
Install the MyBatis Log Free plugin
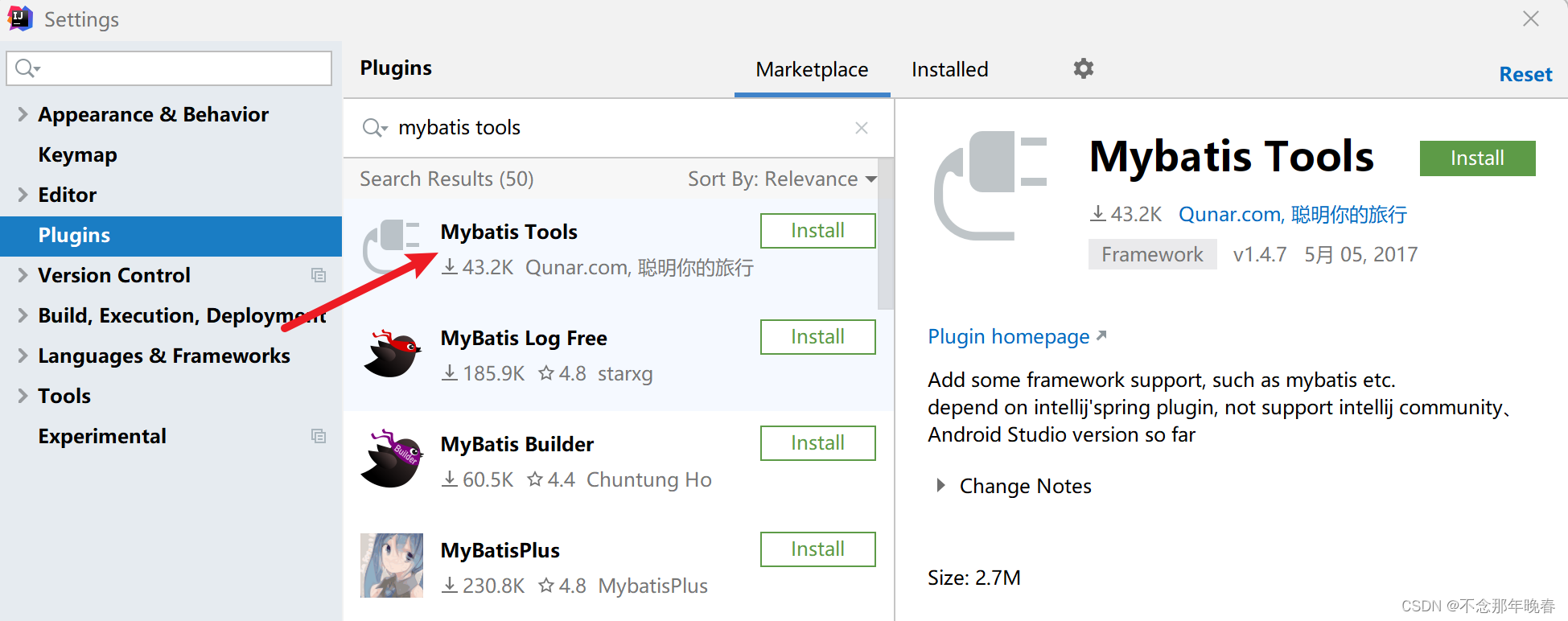click(x=817, y=337)
